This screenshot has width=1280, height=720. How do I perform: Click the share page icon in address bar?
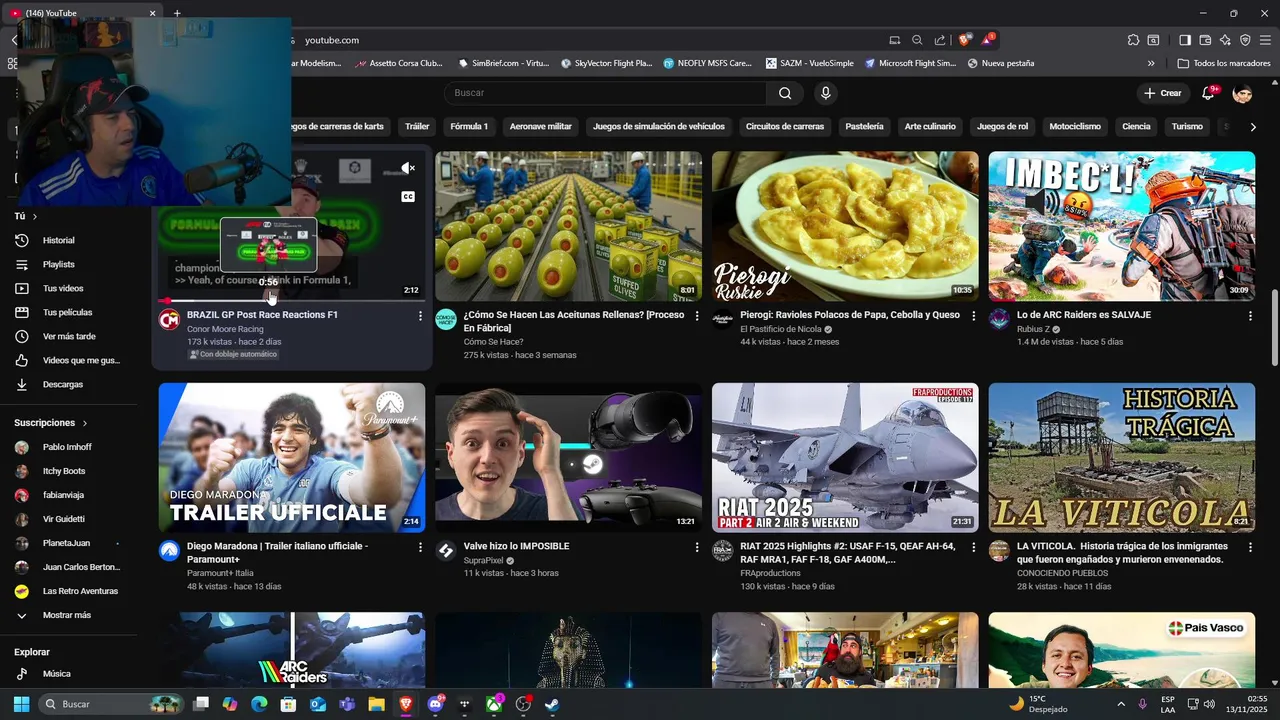point(940,40)
